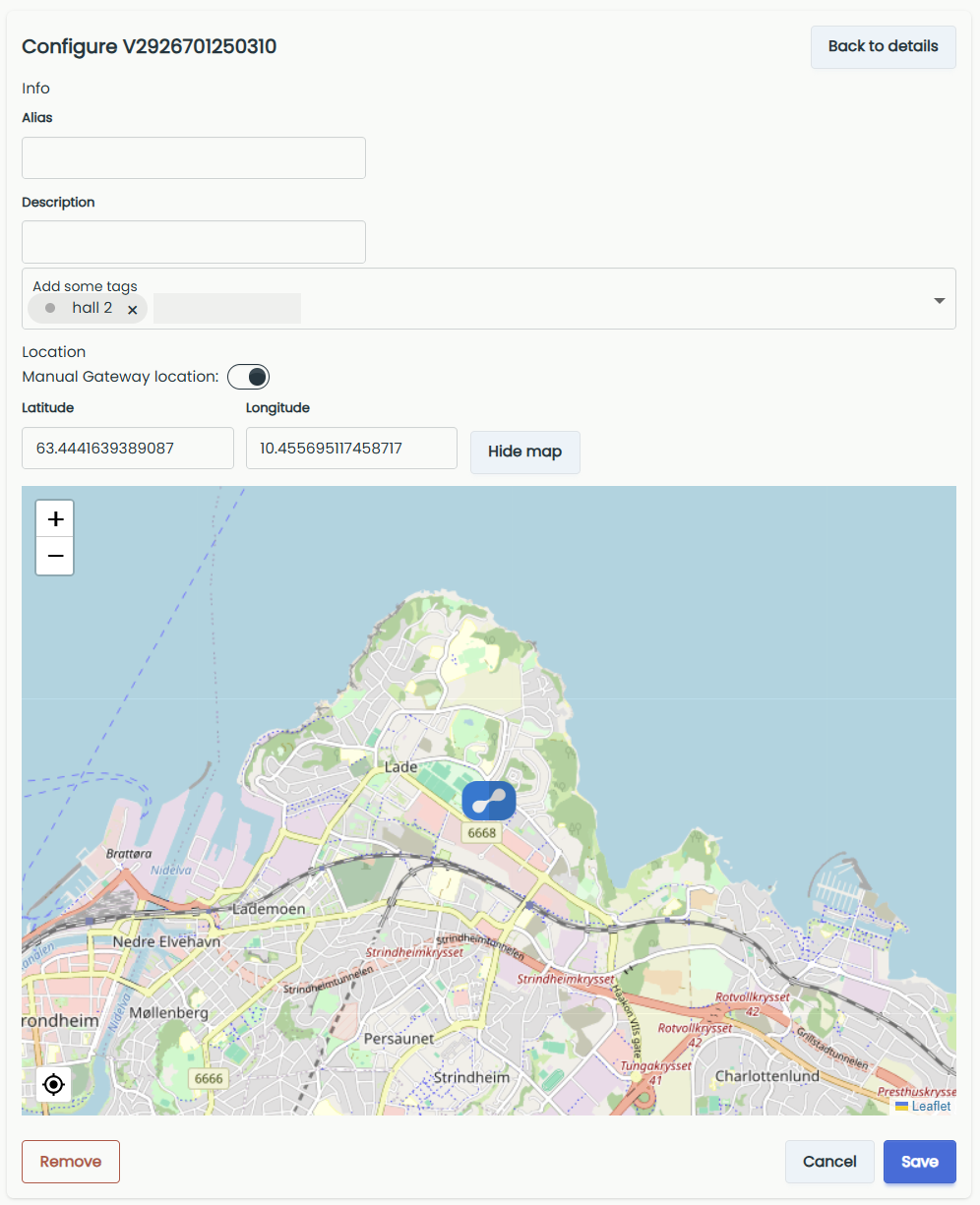Click the Remove button

(x=71, y=1162)
